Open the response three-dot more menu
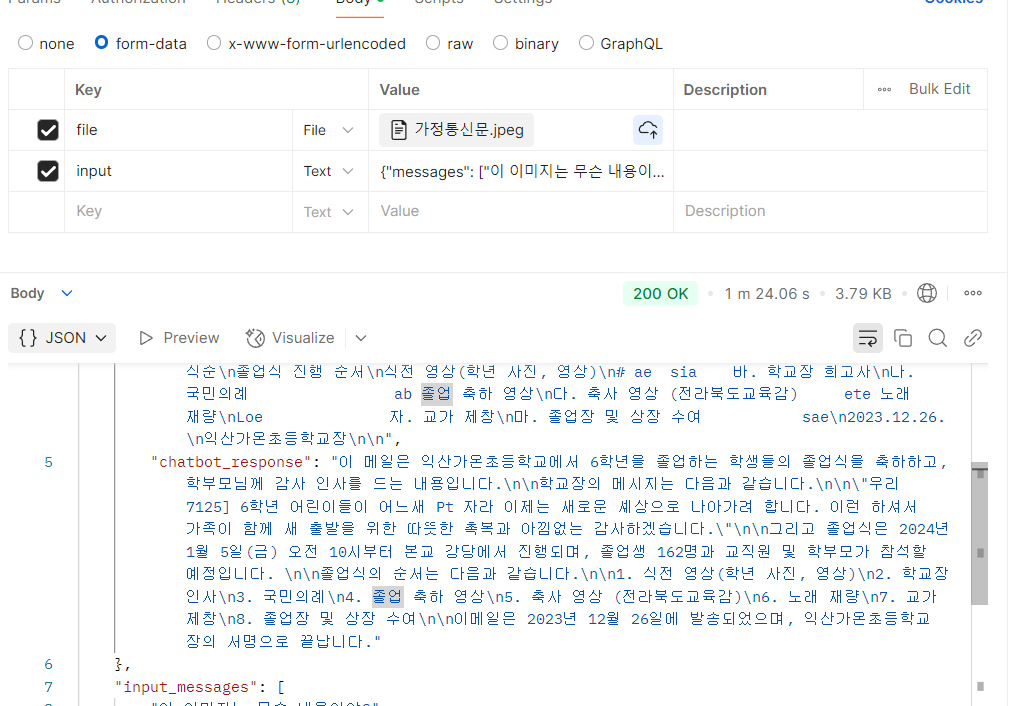This screenshot has width=1031, height=706. [x=972, y=293]
